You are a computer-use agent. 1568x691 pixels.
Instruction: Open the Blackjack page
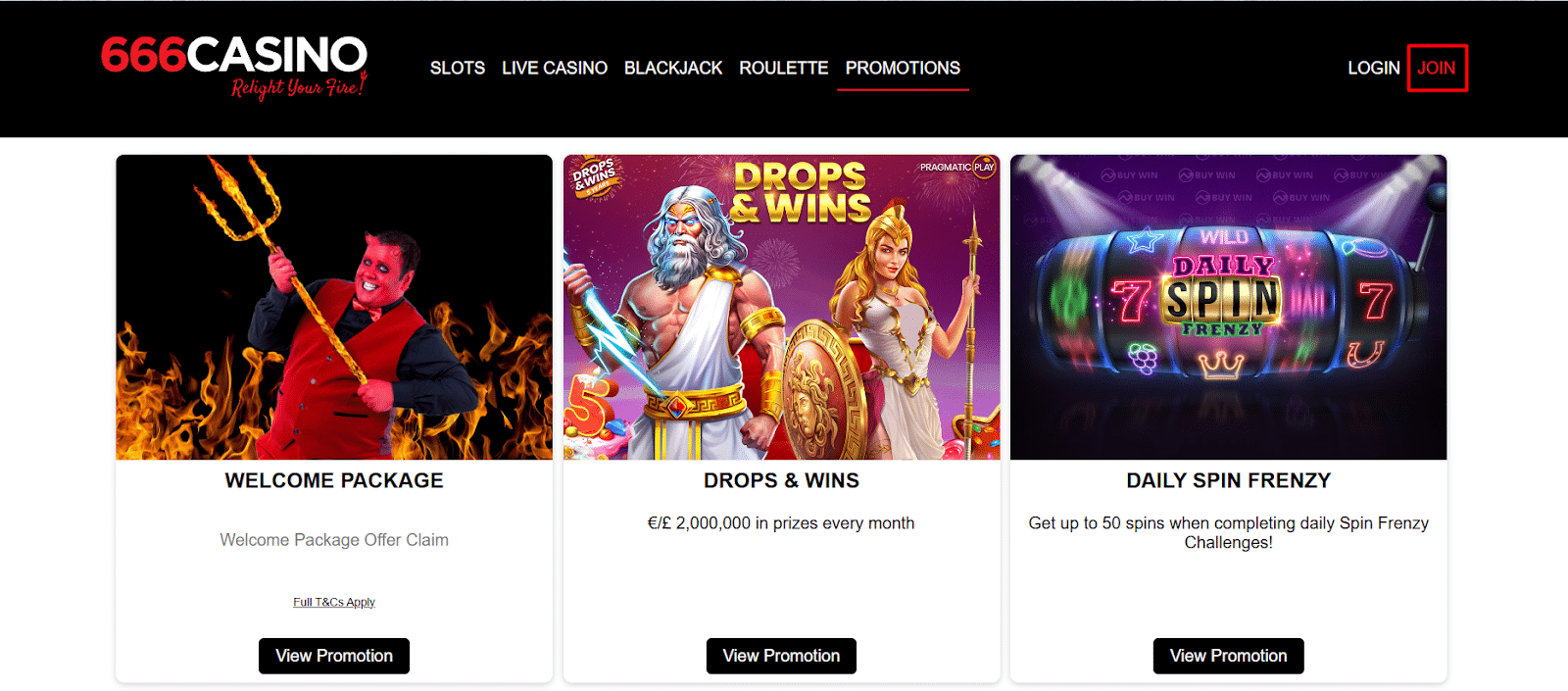[x=673, y=68]
